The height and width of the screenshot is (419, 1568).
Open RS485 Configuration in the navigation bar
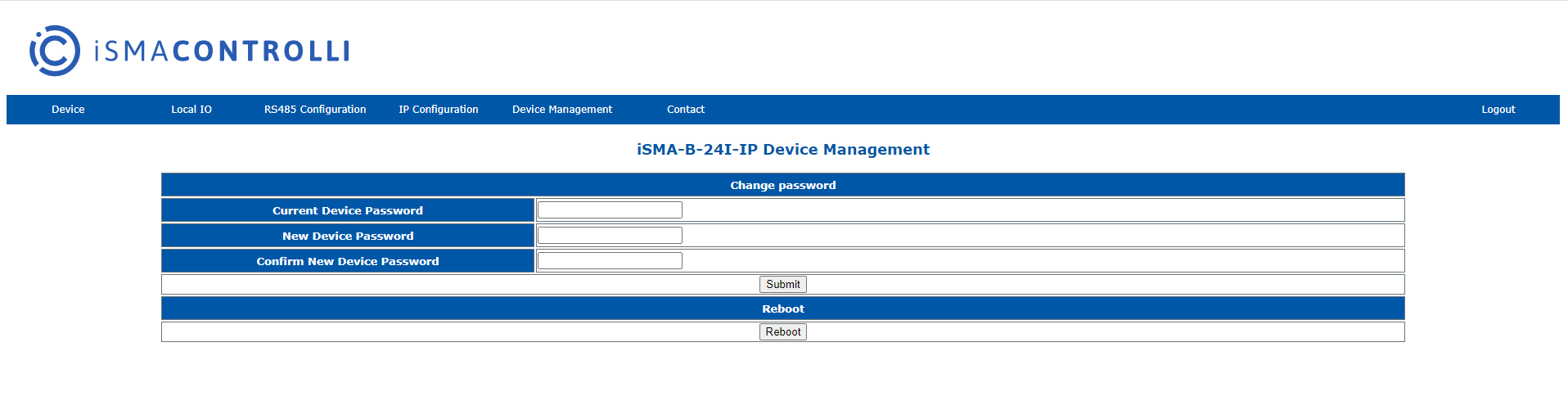pyautogui.click(x=315, y=110)
